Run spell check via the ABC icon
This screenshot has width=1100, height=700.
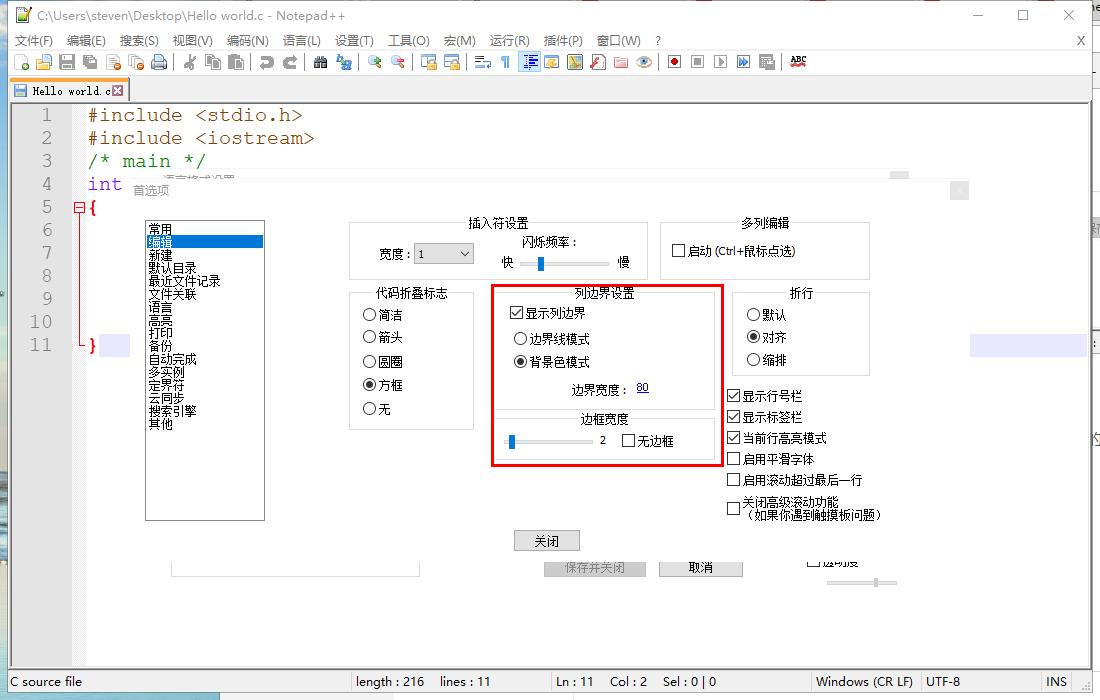click(799, 62)
